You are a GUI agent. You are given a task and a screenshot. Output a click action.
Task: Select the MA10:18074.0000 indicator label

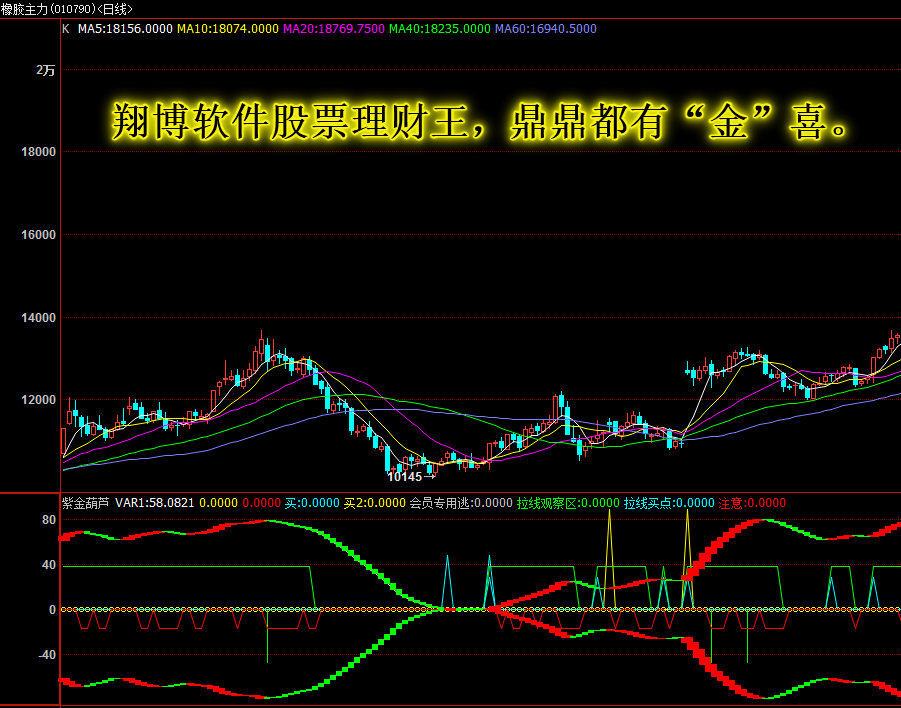[228, 29]
